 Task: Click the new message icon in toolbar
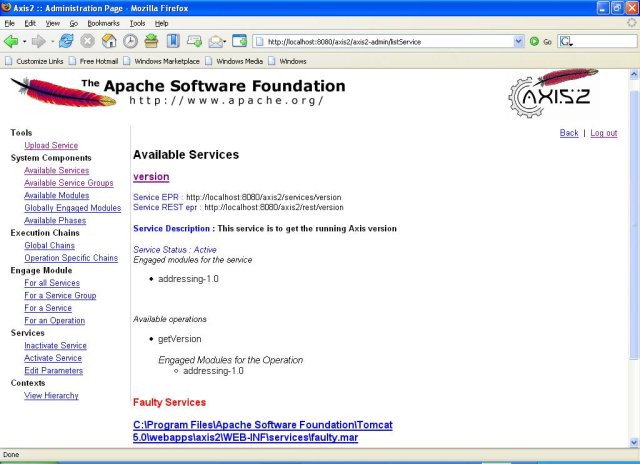(x=194, y=41)
